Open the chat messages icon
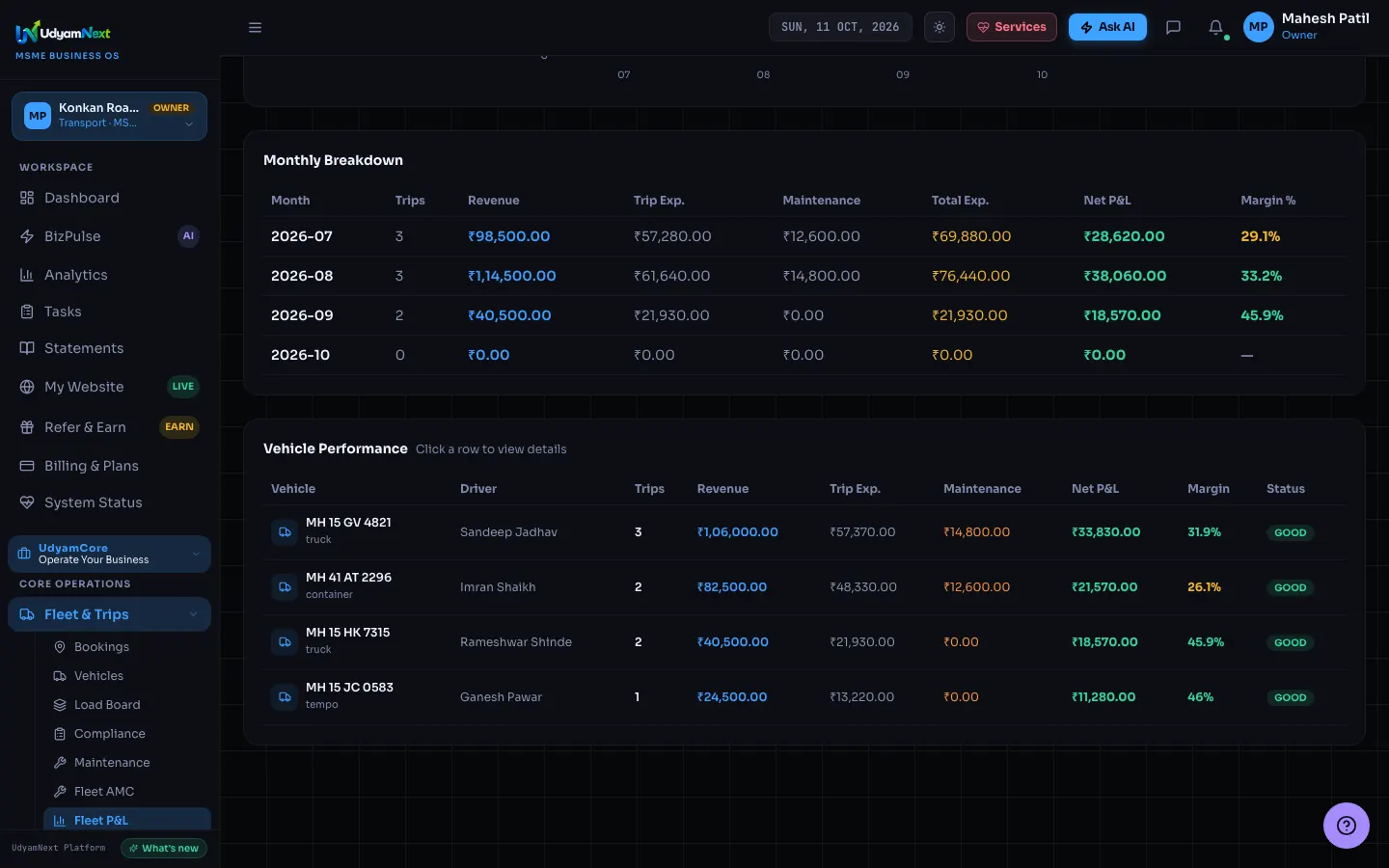 point(1173,27)
